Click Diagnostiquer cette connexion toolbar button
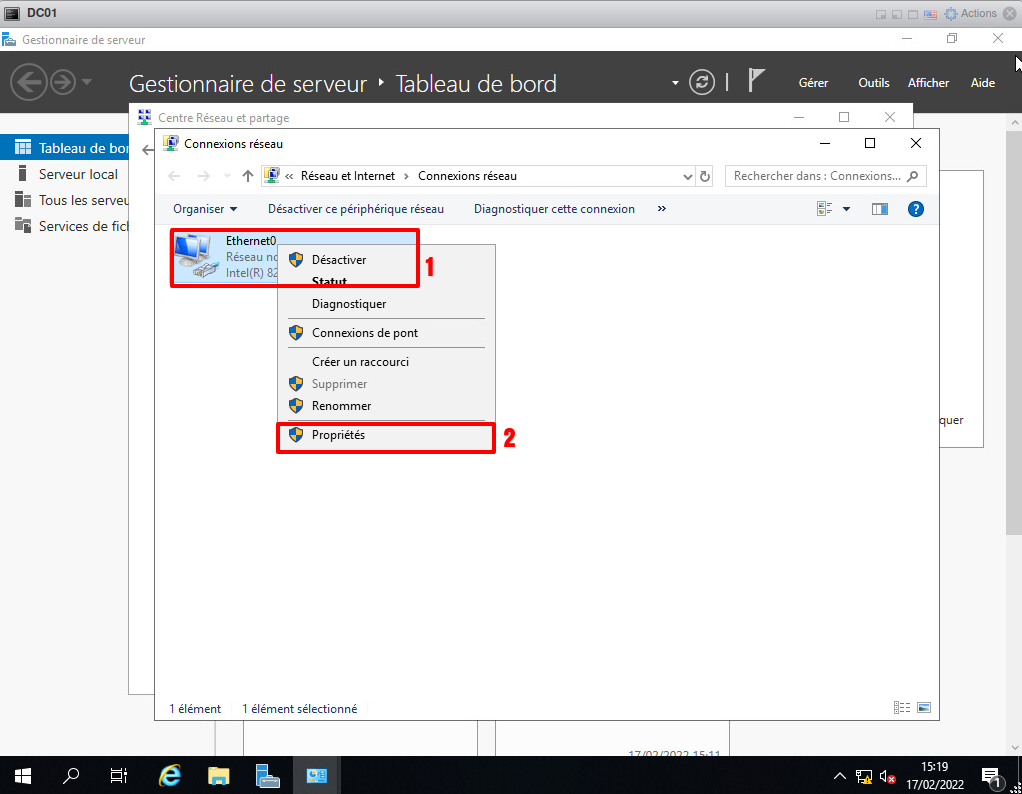 [554, 209]
